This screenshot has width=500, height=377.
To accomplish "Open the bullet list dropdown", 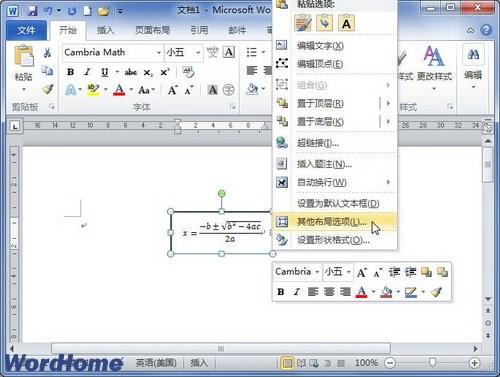I will tap(263, 52).
